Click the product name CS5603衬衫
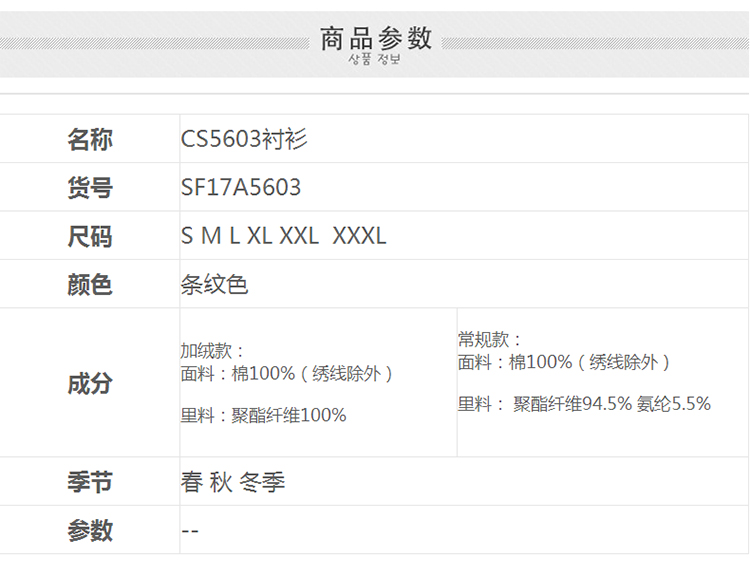 244,140
